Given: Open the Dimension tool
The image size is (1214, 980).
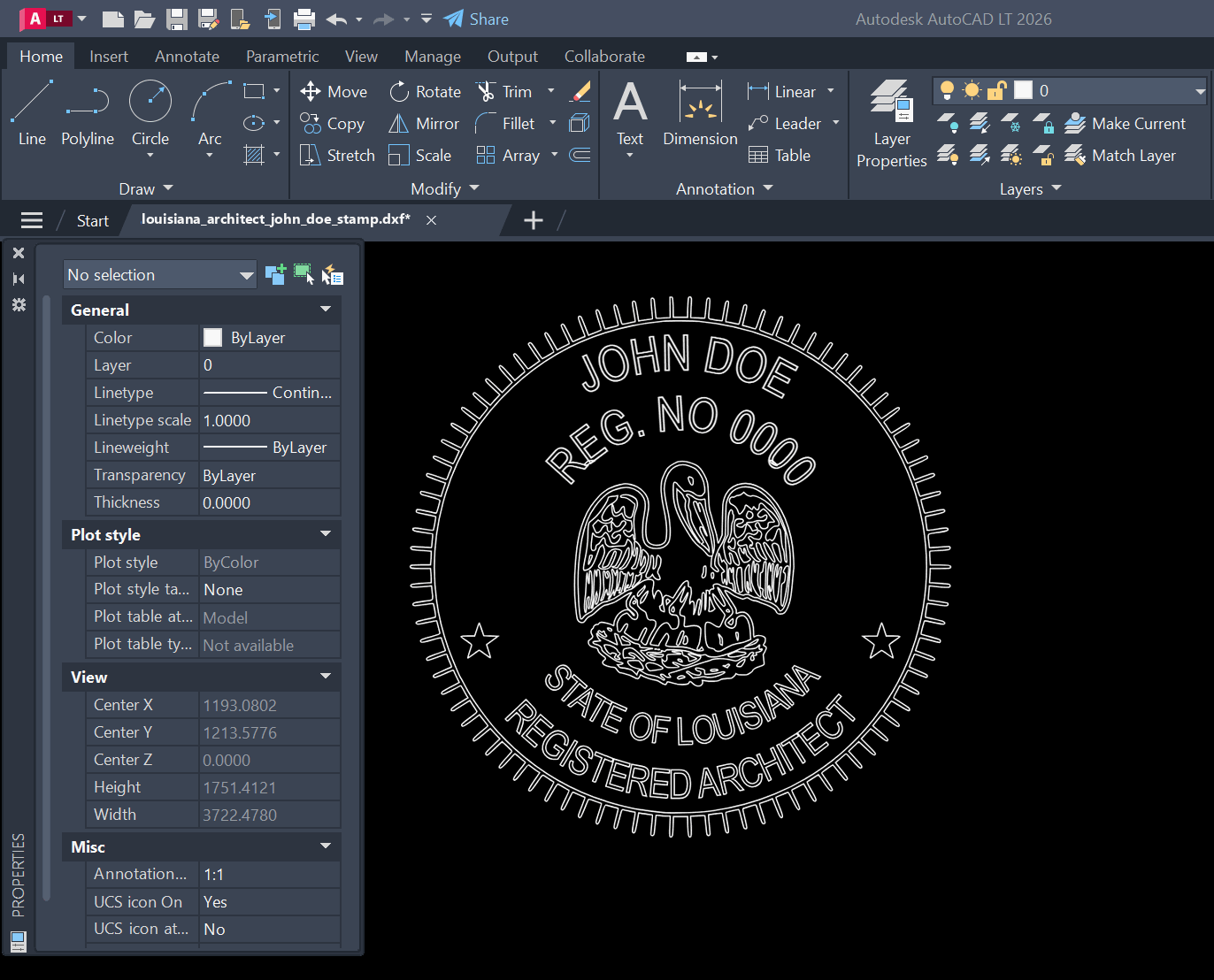Looking at the screenshot, I should click(700, 113).
